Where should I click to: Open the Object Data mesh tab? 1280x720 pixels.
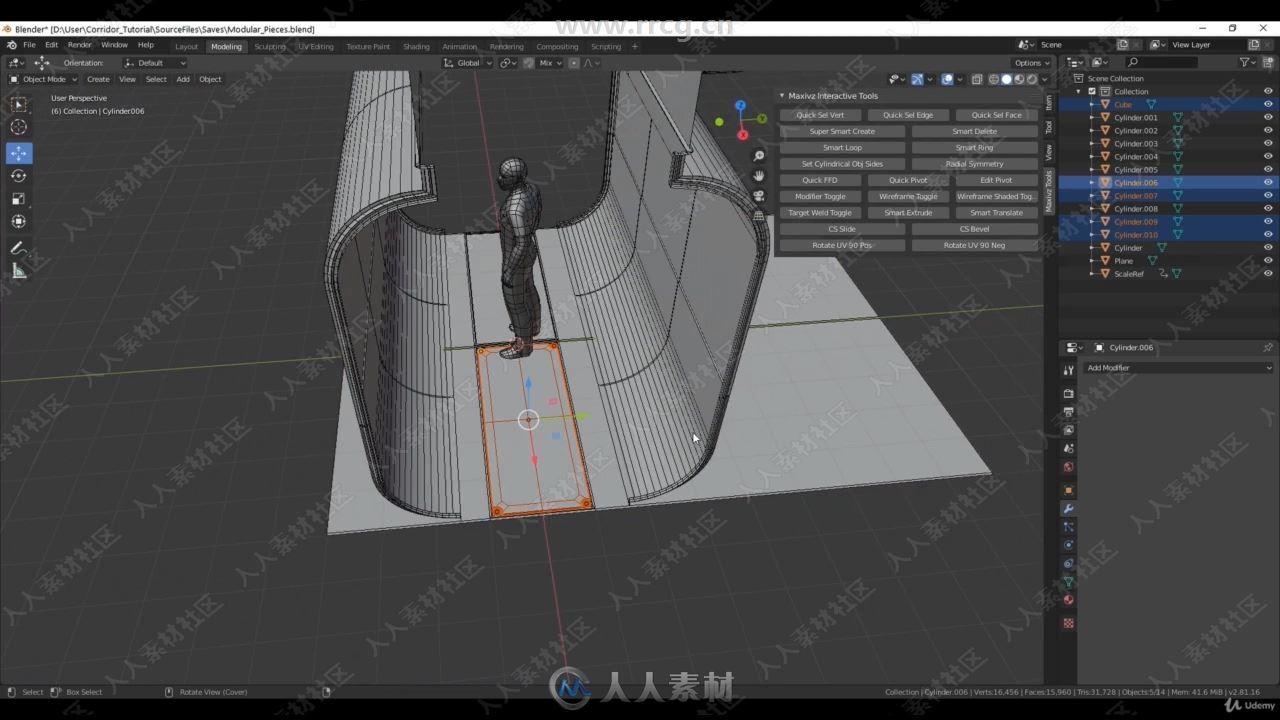click(x=1068, y=581)
